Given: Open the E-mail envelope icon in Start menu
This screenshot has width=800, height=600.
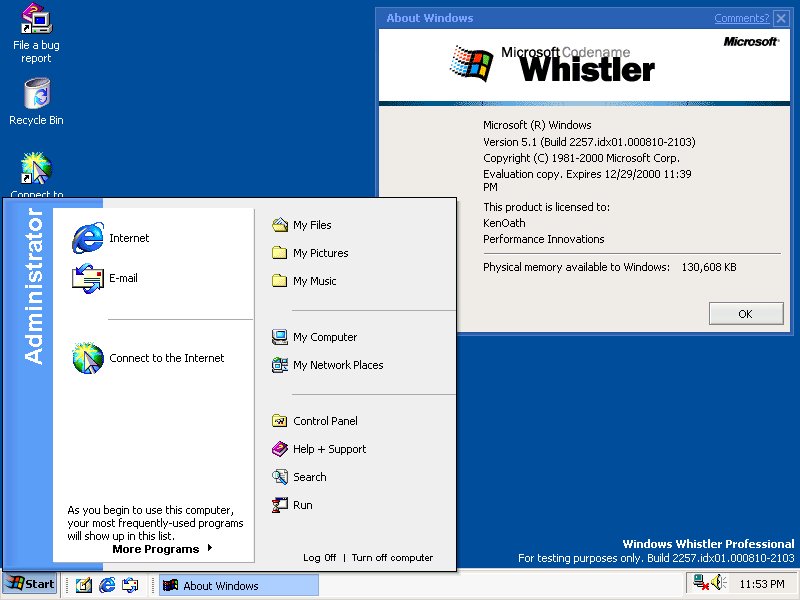Looking at the screenshot, I should tap(88, 279).
